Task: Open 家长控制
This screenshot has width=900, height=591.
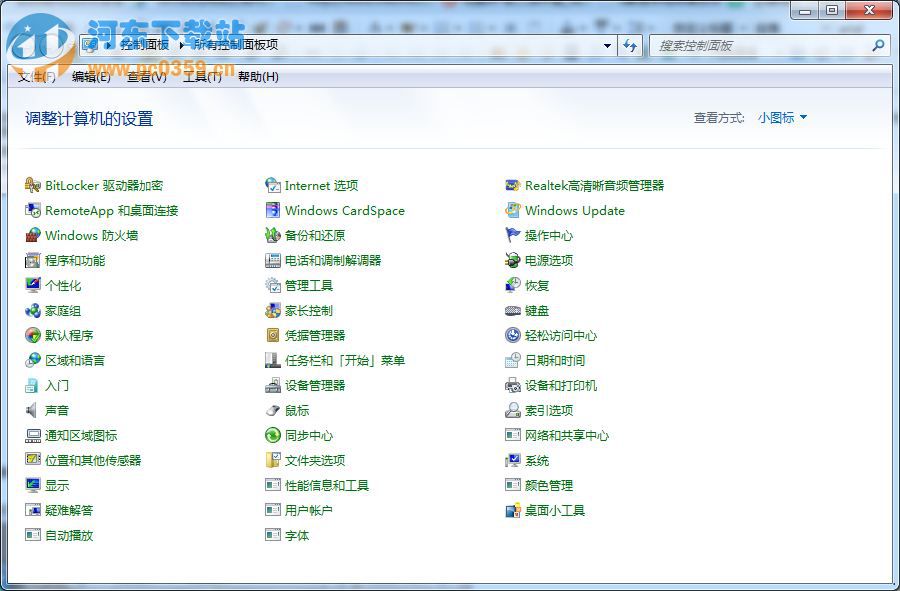Action: pyautogui.click(x=310, y=310)
